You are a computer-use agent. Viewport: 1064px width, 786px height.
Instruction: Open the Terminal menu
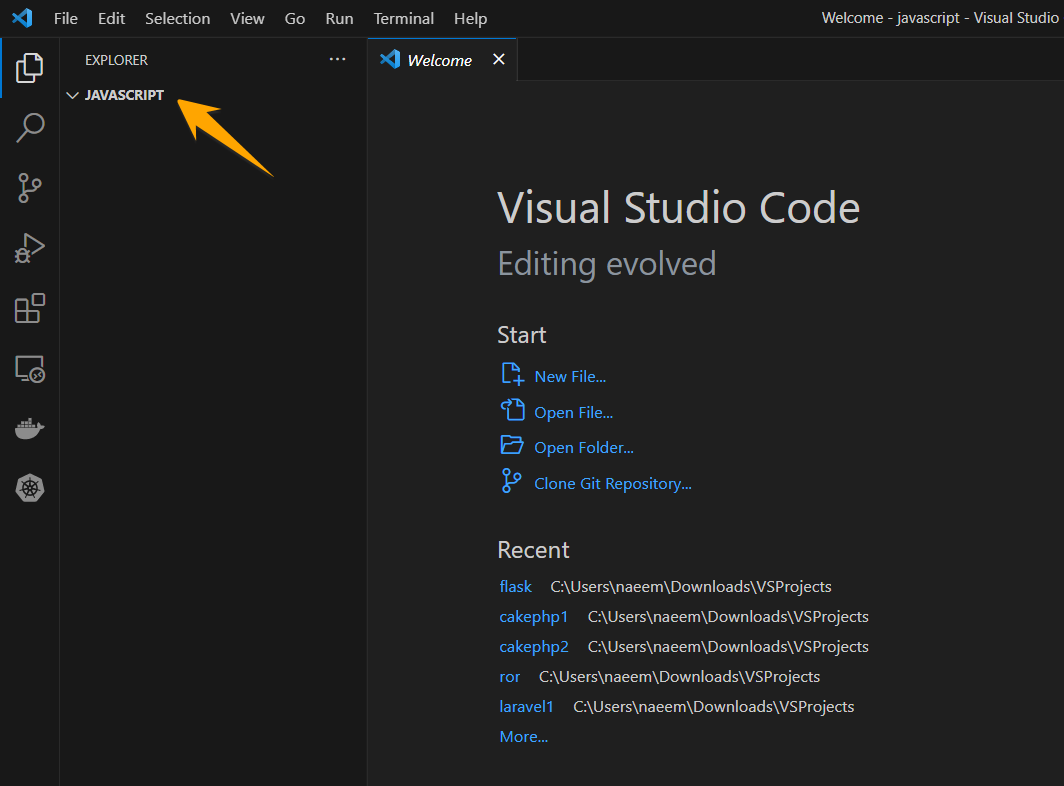pos(404,18)
